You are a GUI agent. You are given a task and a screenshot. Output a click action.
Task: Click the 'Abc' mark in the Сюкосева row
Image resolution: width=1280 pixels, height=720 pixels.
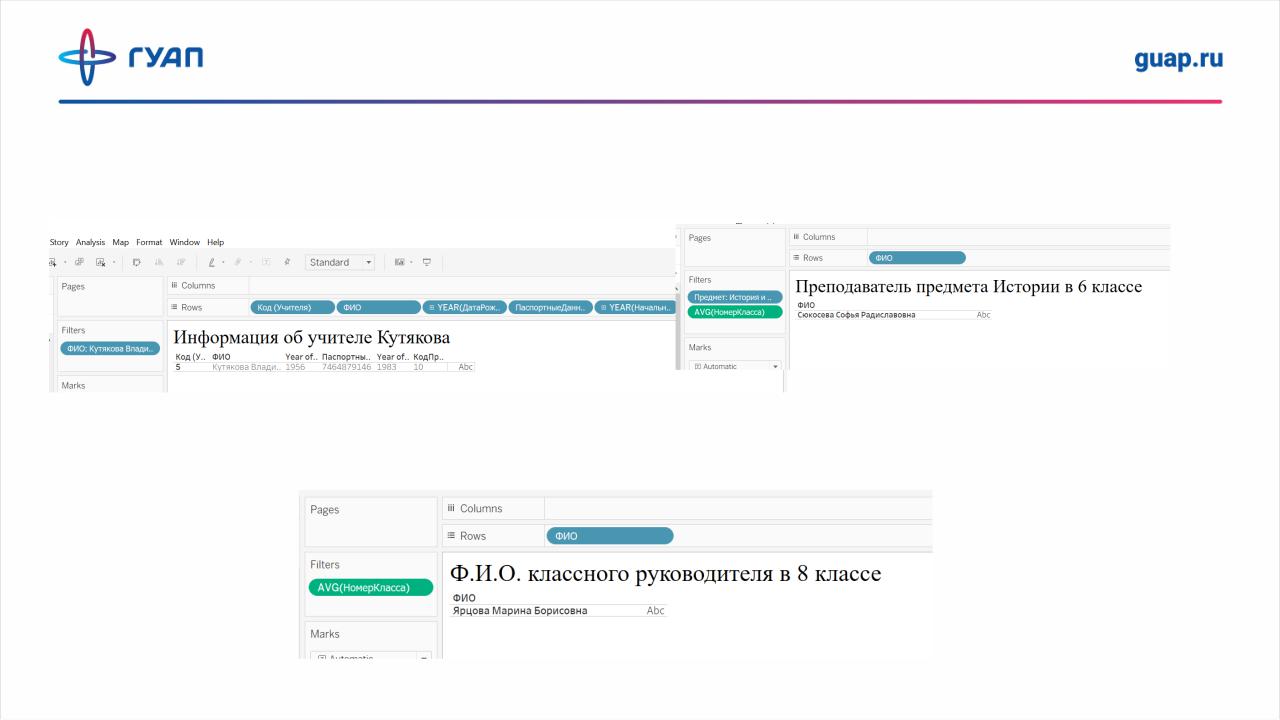coord(983,315)
